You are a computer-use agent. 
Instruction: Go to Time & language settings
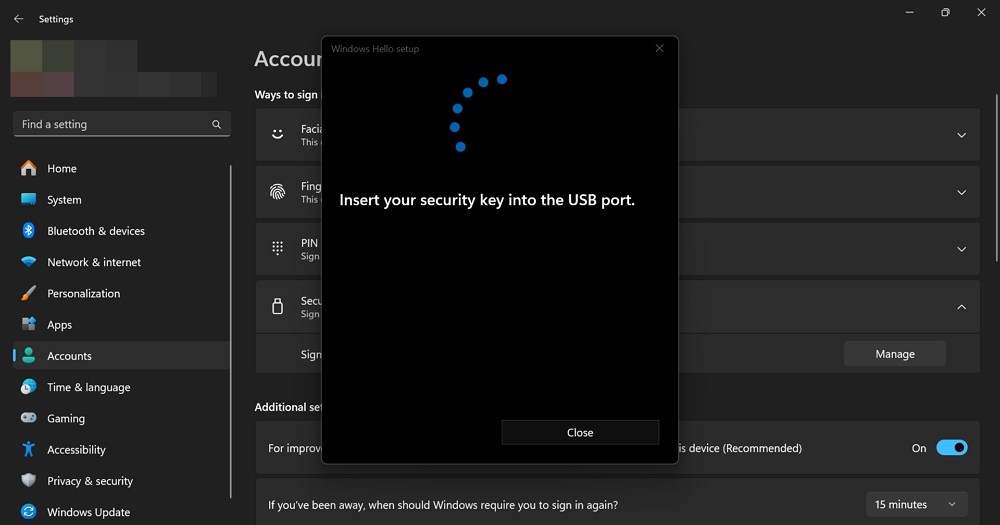(88, 387)
